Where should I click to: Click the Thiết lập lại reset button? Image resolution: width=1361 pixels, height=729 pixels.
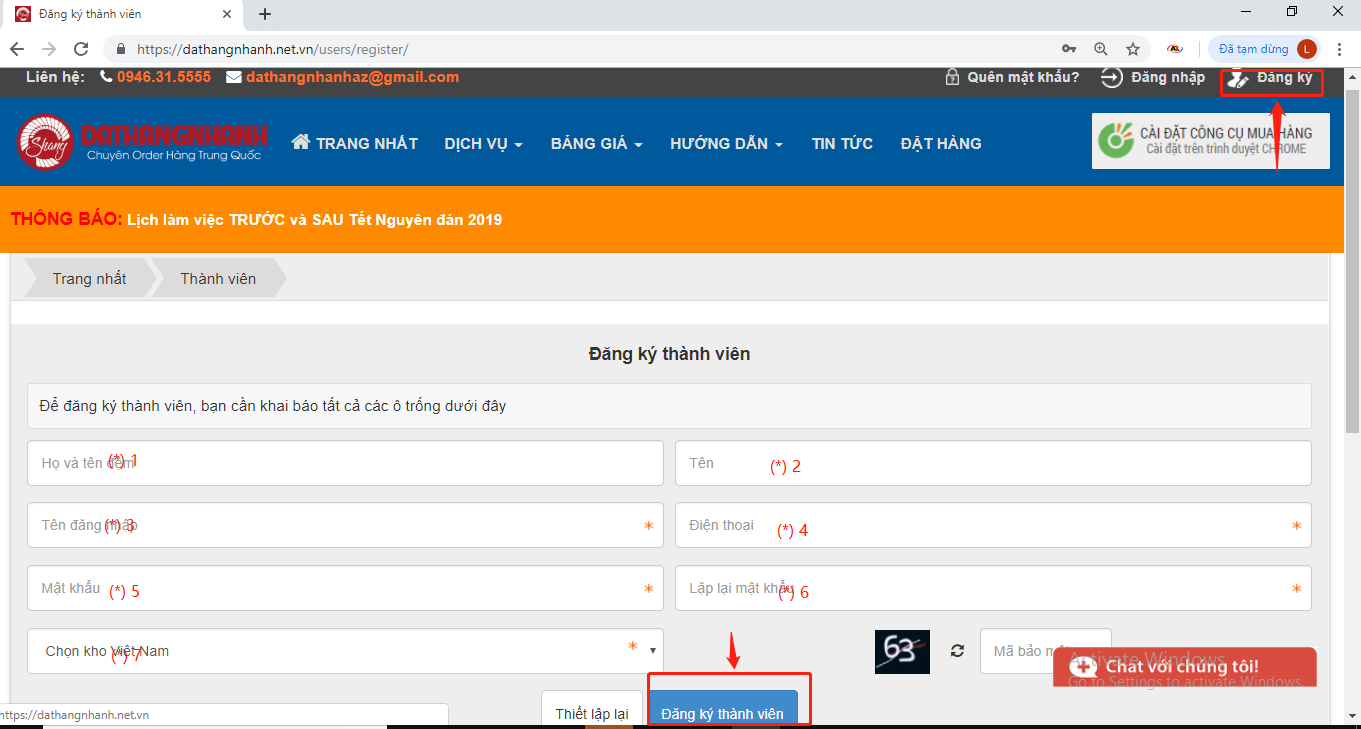(592, 713)
